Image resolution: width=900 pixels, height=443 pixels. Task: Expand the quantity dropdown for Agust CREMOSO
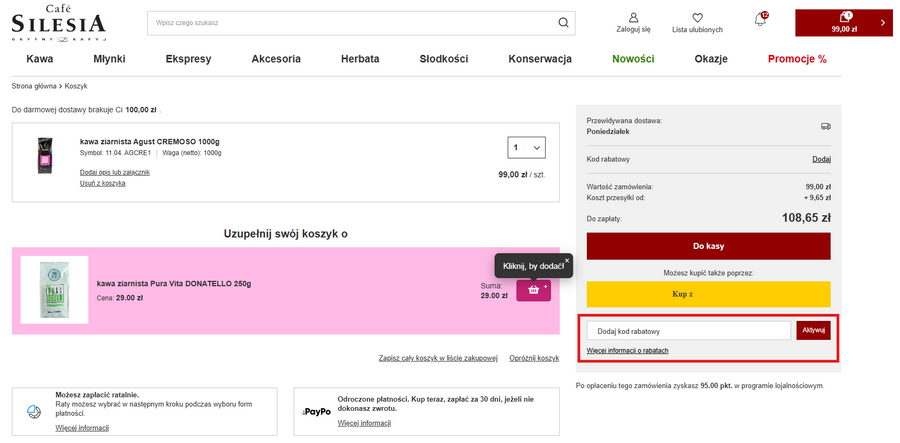click(x=526, y=148)
